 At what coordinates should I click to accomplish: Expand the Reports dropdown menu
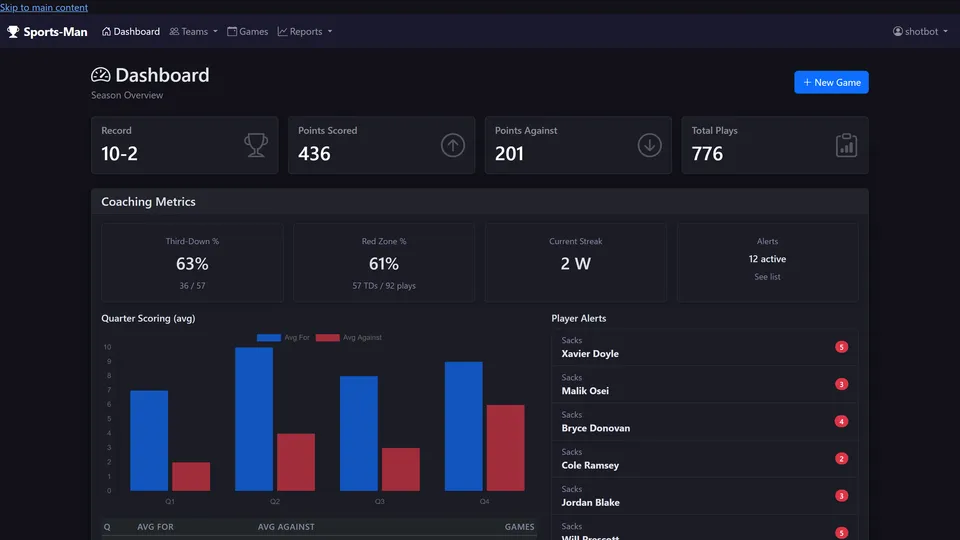[x=305, y=31]
